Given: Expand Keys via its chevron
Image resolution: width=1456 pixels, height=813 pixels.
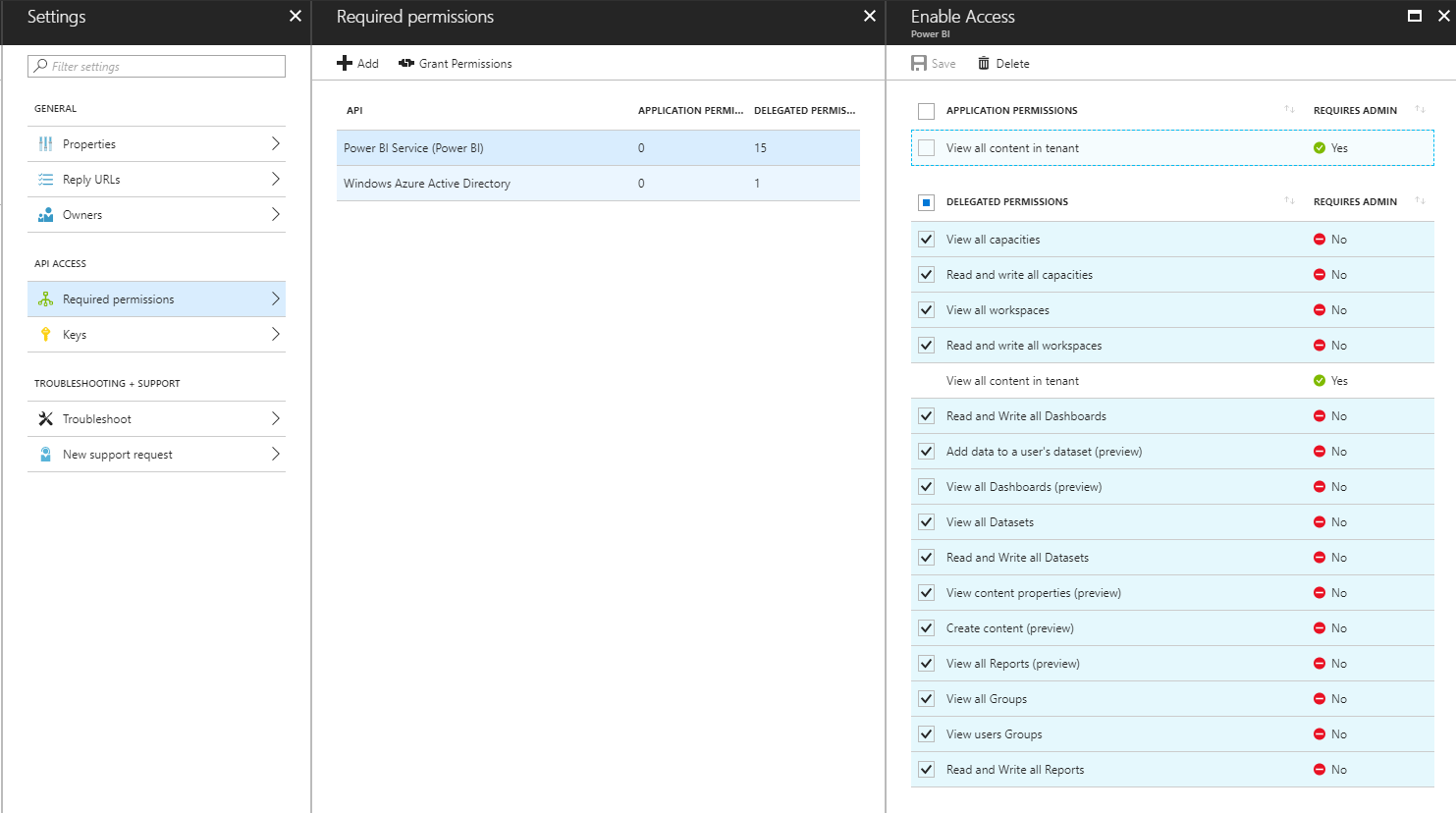Looking at the screenshot, I should point(276,334).
